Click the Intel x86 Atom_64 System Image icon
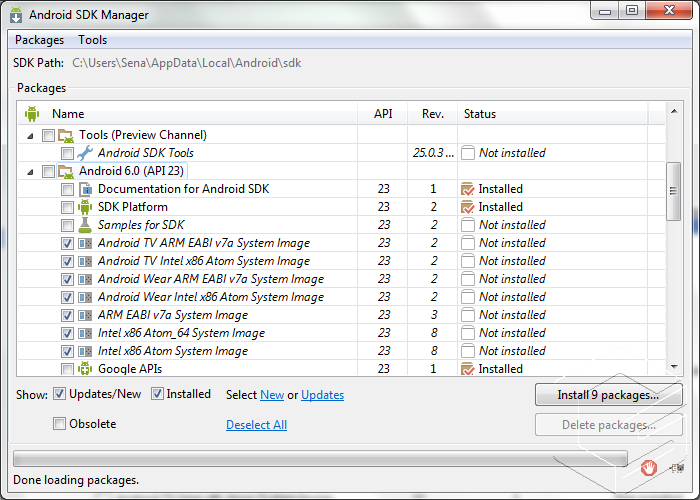700x500 pixels. [x=85, y=333]
